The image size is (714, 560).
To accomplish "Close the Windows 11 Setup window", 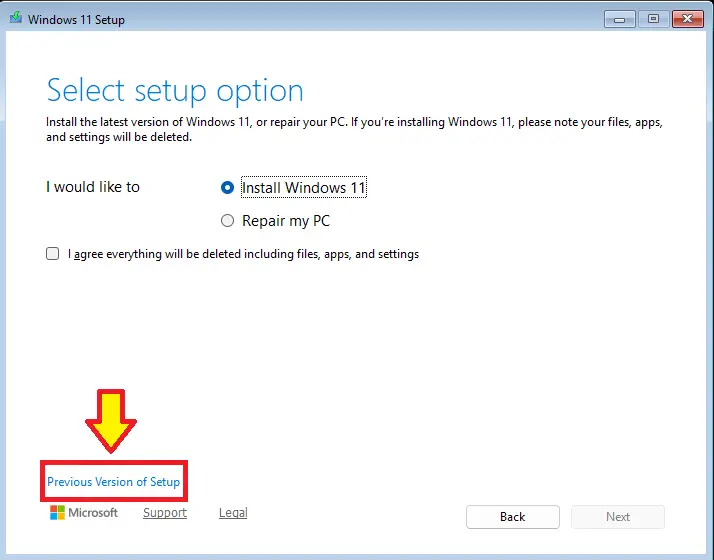I will coord(688,19).
